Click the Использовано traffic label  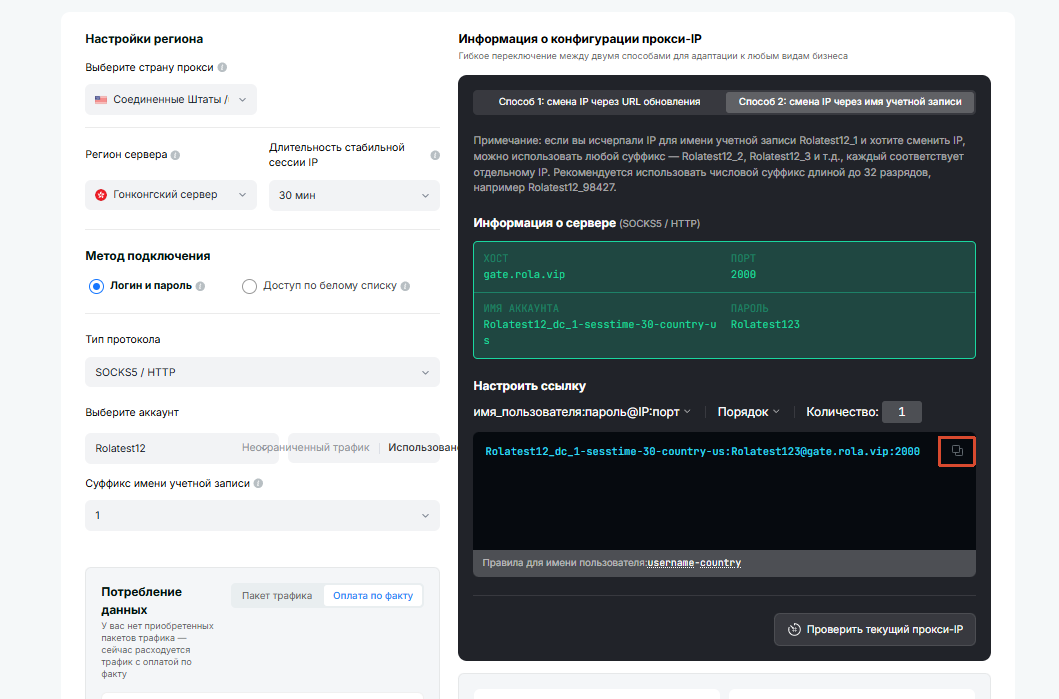424,448
